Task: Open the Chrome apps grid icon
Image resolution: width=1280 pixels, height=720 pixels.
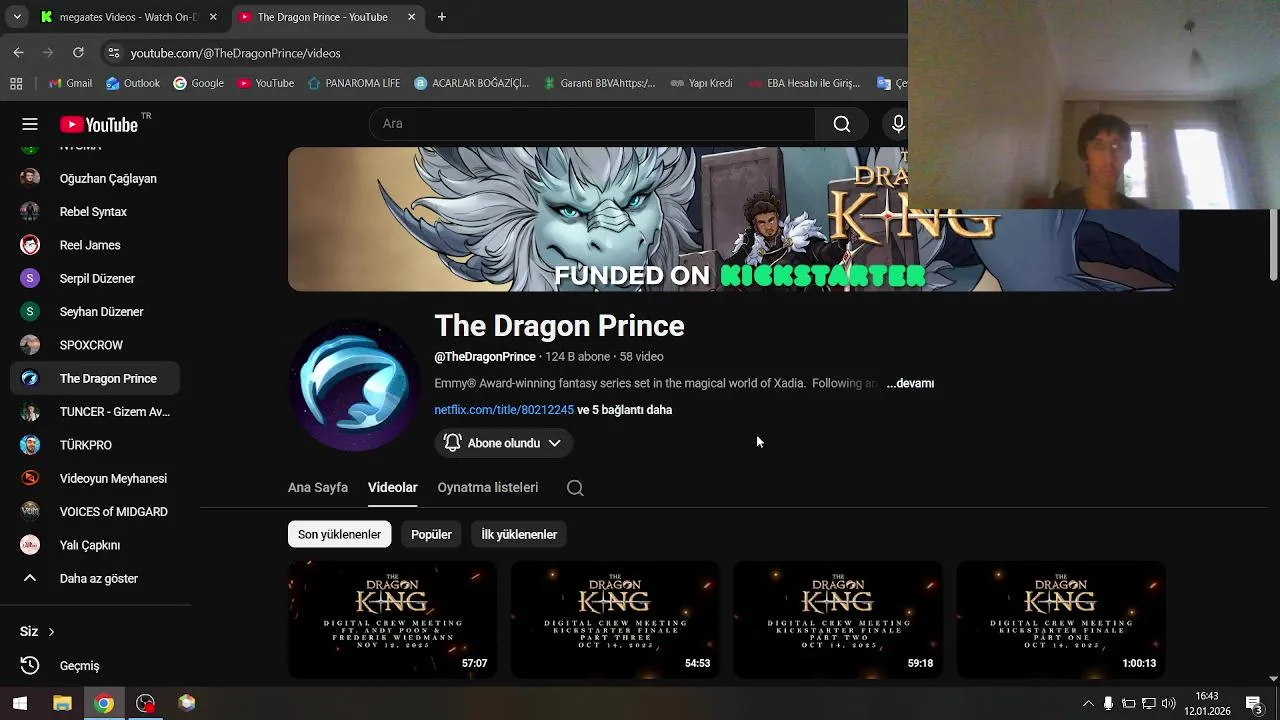Action: pyautogui.click(x=16, y=83)
